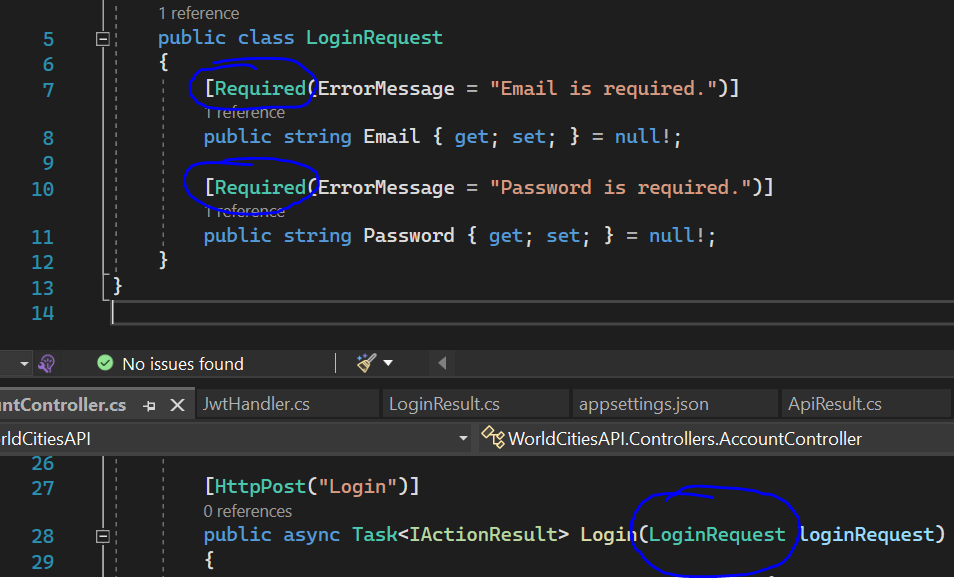
Task: Click the loginRequest parameter name
Action: click(x=866, y=535)
